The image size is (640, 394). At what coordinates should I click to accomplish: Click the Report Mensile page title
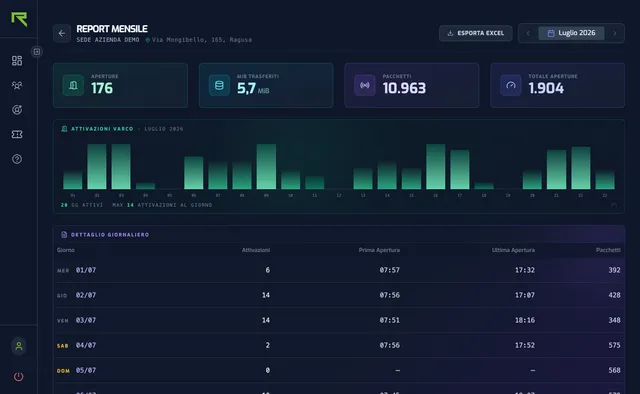tap(112, 29)
